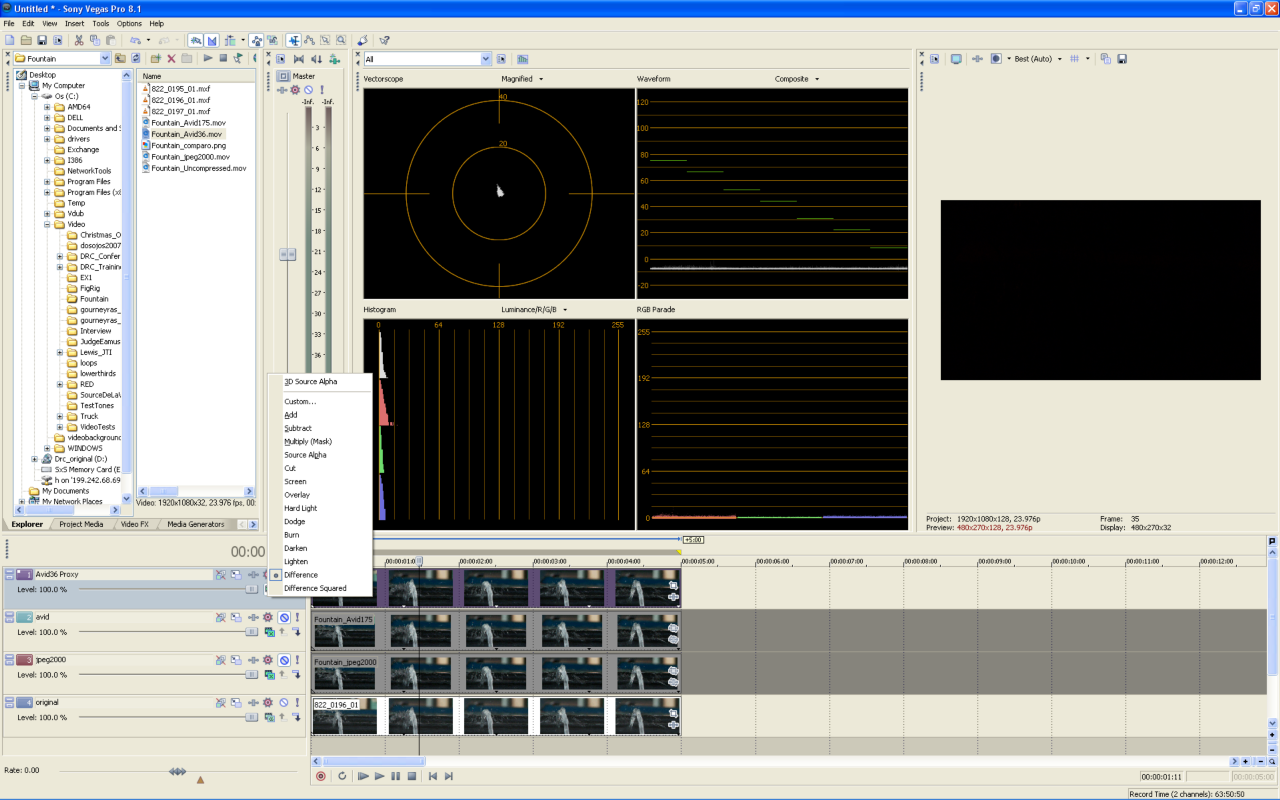Screen dimensions: 1280x800
Task: Toggle solo on the avid track
Action: point(297,618)
